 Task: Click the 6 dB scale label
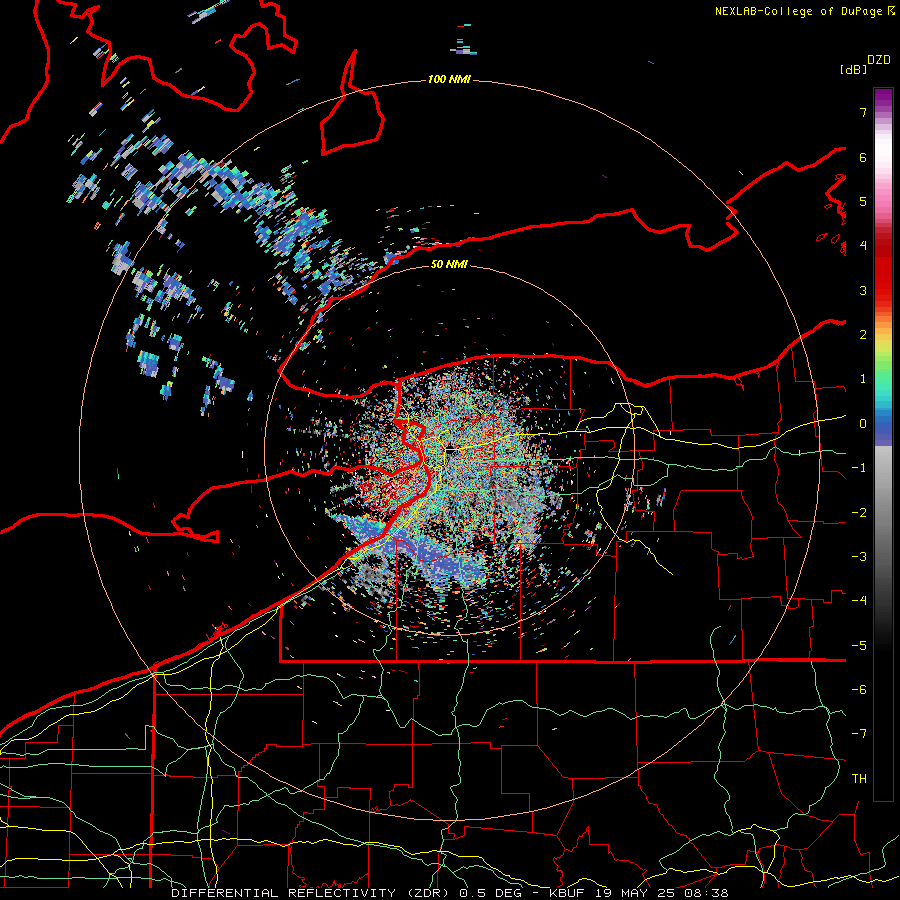(863, 157)
